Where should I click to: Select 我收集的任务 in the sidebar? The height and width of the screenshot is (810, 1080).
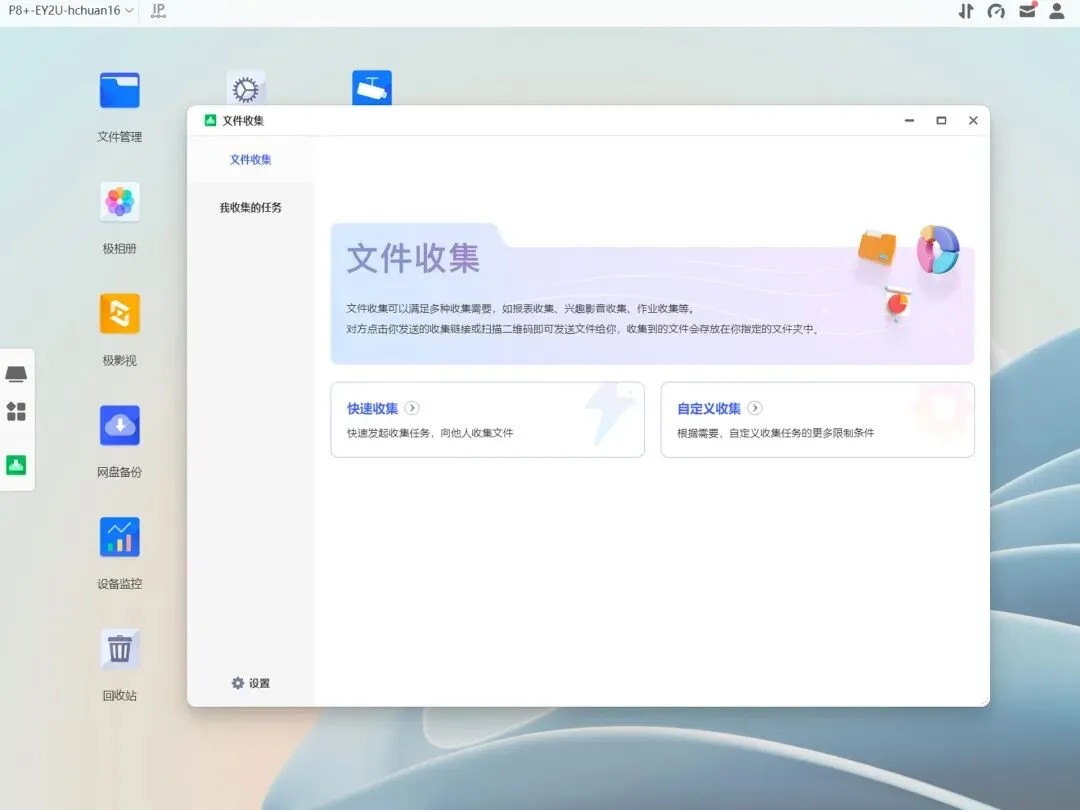[251, 207]
